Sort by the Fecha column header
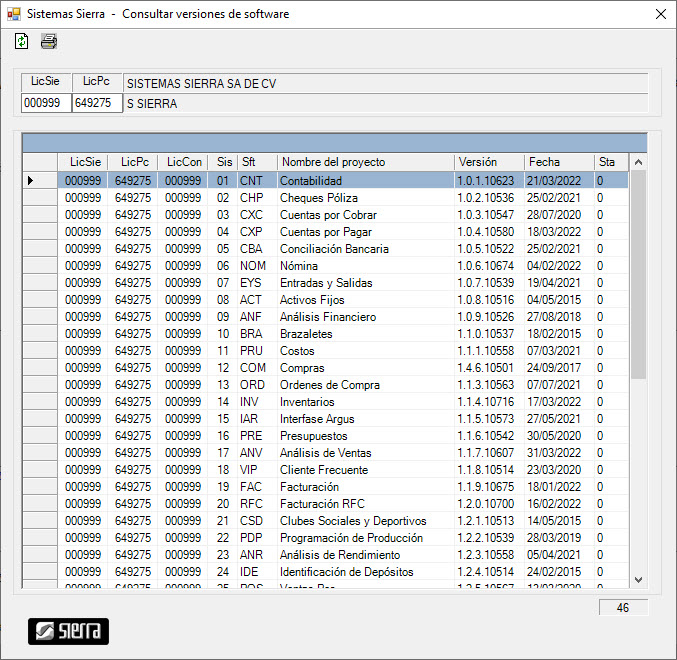The height and width of the screenshot is (660, 677). (558, 162)
